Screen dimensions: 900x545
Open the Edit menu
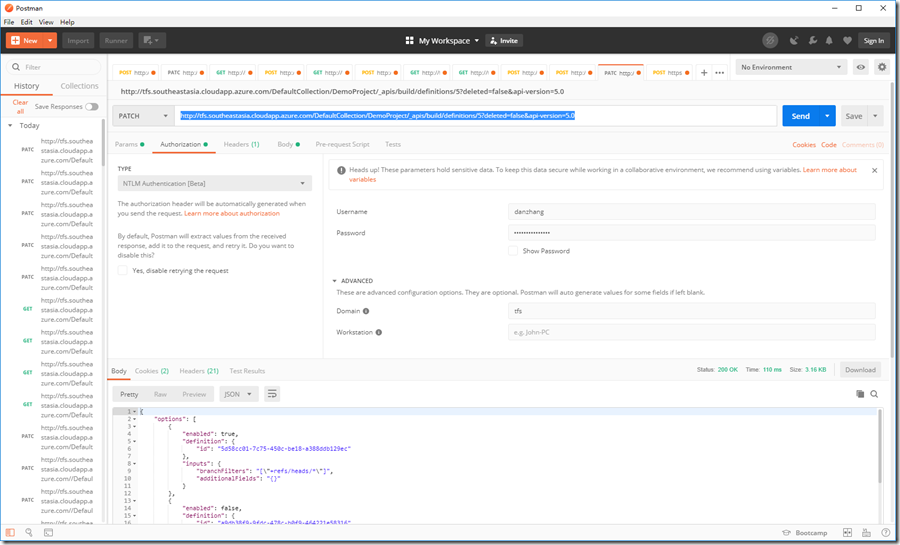(26, 22)
